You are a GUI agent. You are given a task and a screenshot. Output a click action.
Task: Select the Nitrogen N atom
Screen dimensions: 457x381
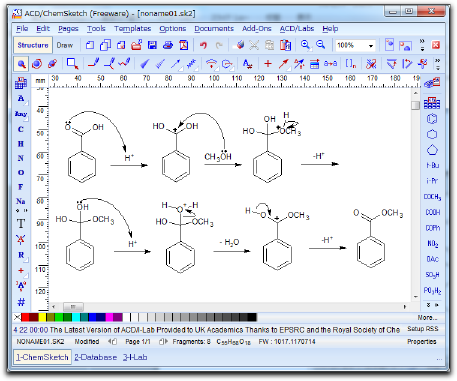tap(21, 158)
